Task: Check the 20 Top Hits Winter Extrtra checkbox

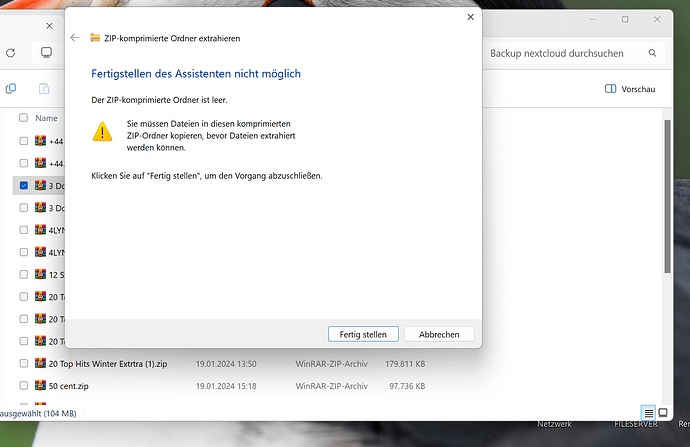Action: 24,363
